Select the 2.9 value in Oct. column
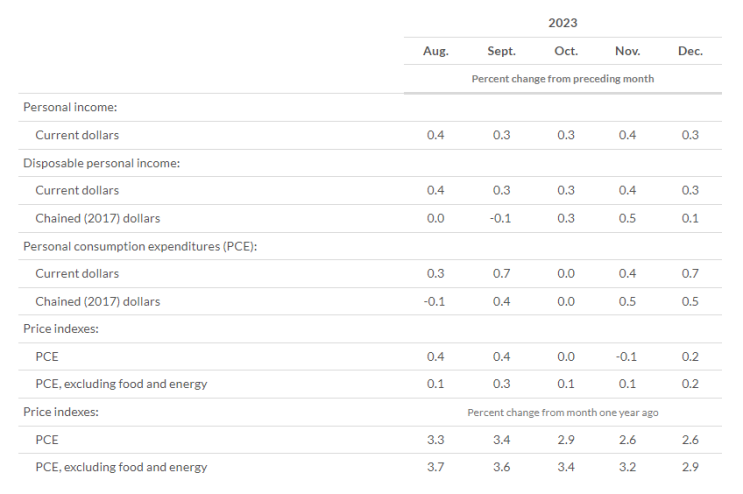 tap(565, 438)
